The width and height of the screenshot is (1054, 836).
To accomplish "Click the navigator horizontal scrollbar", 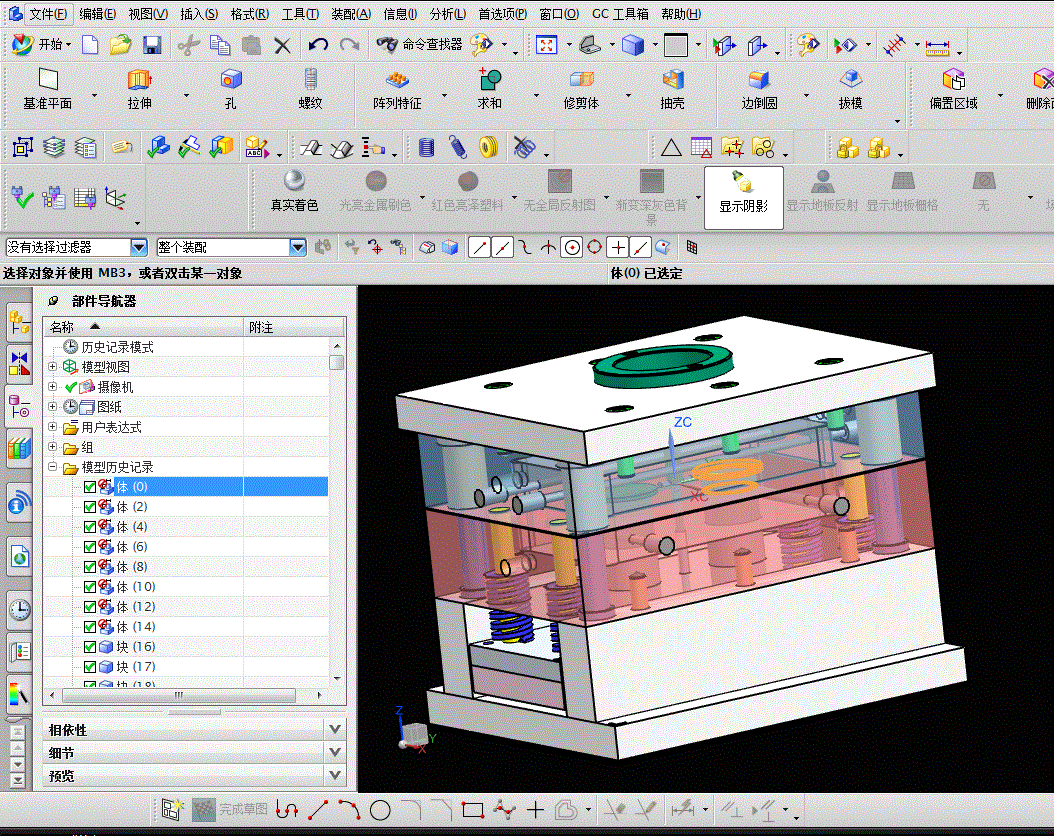I will (x=178, y=695).
